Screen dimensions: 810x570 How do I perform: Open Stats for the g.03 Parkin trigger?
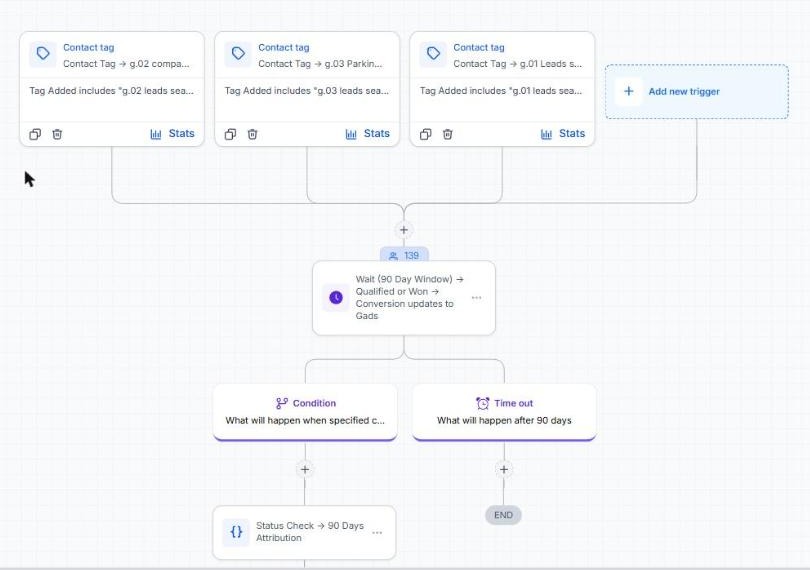tap(368, 134)
